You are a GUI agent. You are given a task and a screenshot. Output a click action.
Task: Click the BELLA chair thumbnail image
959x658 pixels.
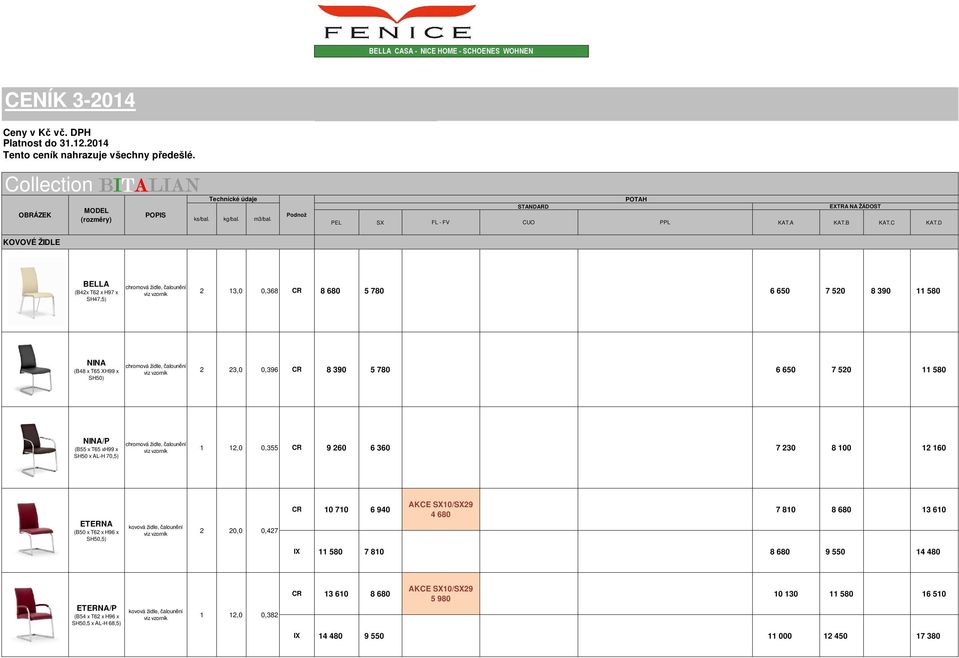[x=35, y=291]
